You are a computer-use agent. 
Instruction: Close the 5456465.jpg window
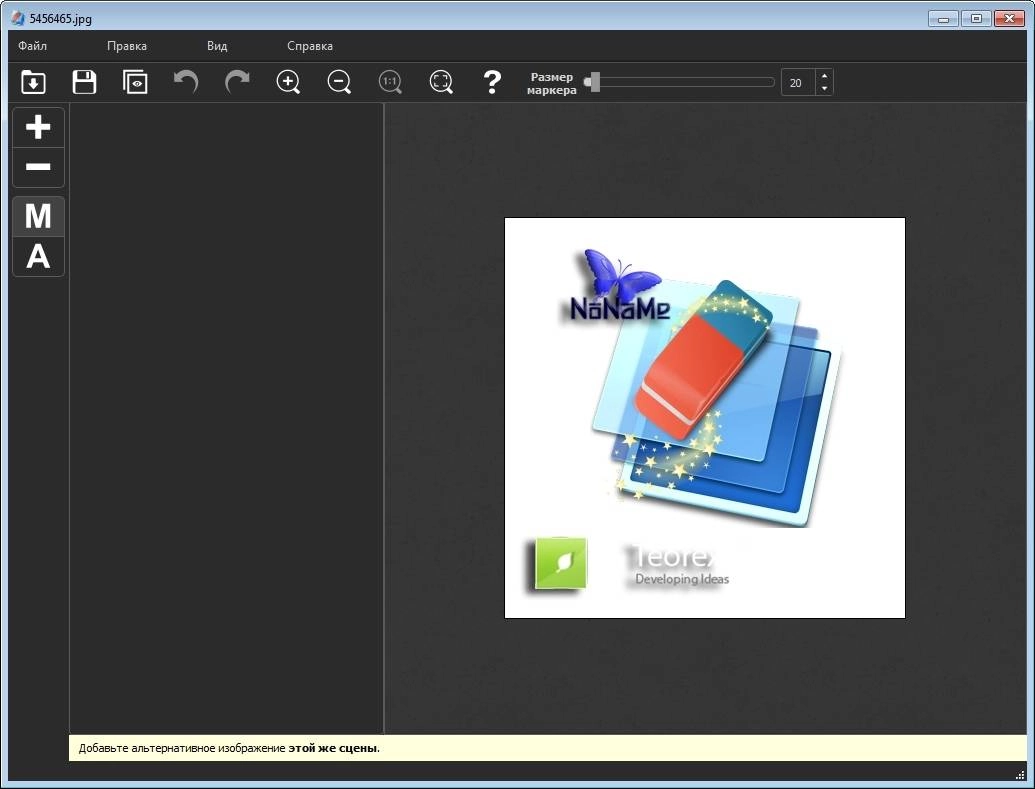point(1009,18)
